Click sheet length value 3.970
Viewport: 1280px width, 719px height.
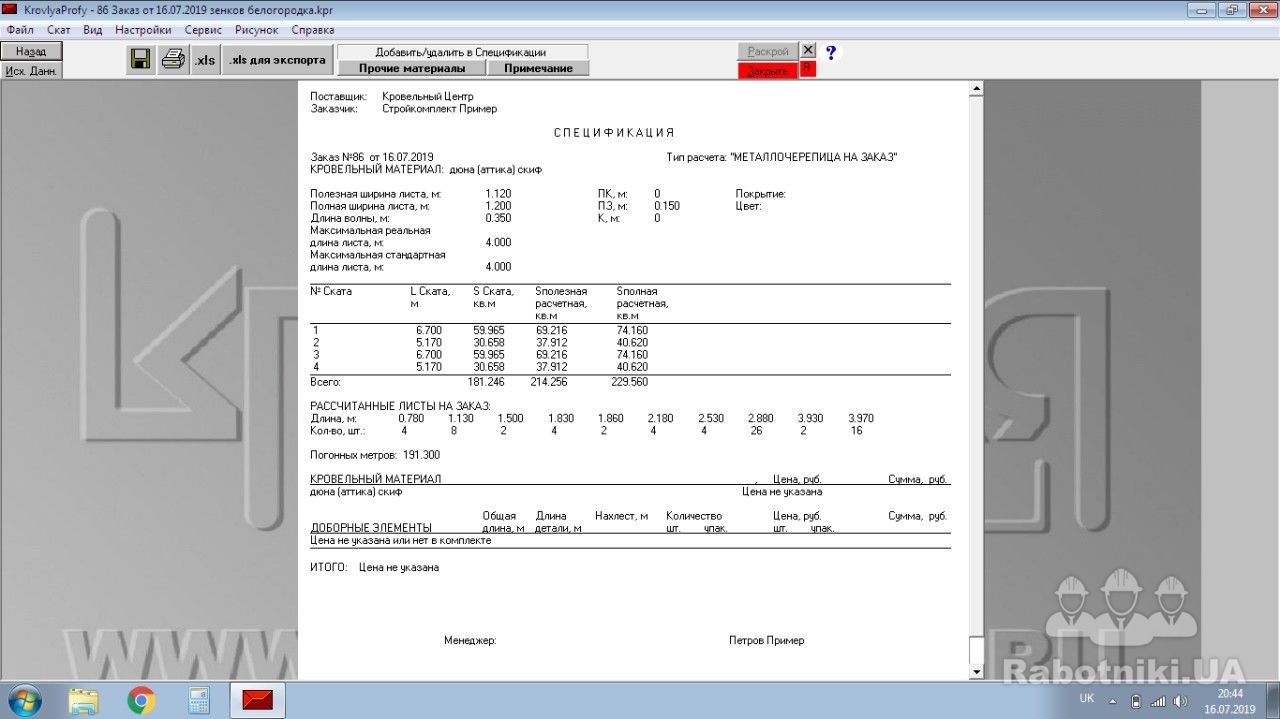861,418
